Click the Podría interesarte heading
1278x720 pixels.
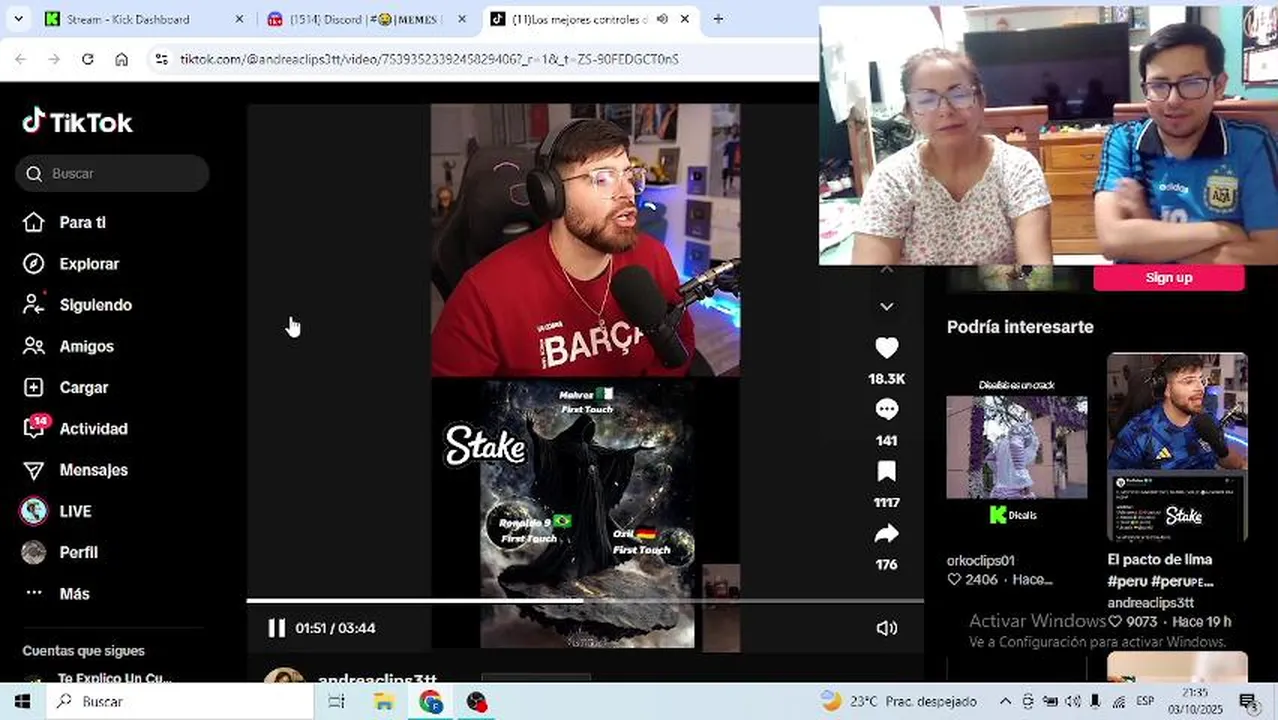pyautogui.click(x=1020, y=327)
